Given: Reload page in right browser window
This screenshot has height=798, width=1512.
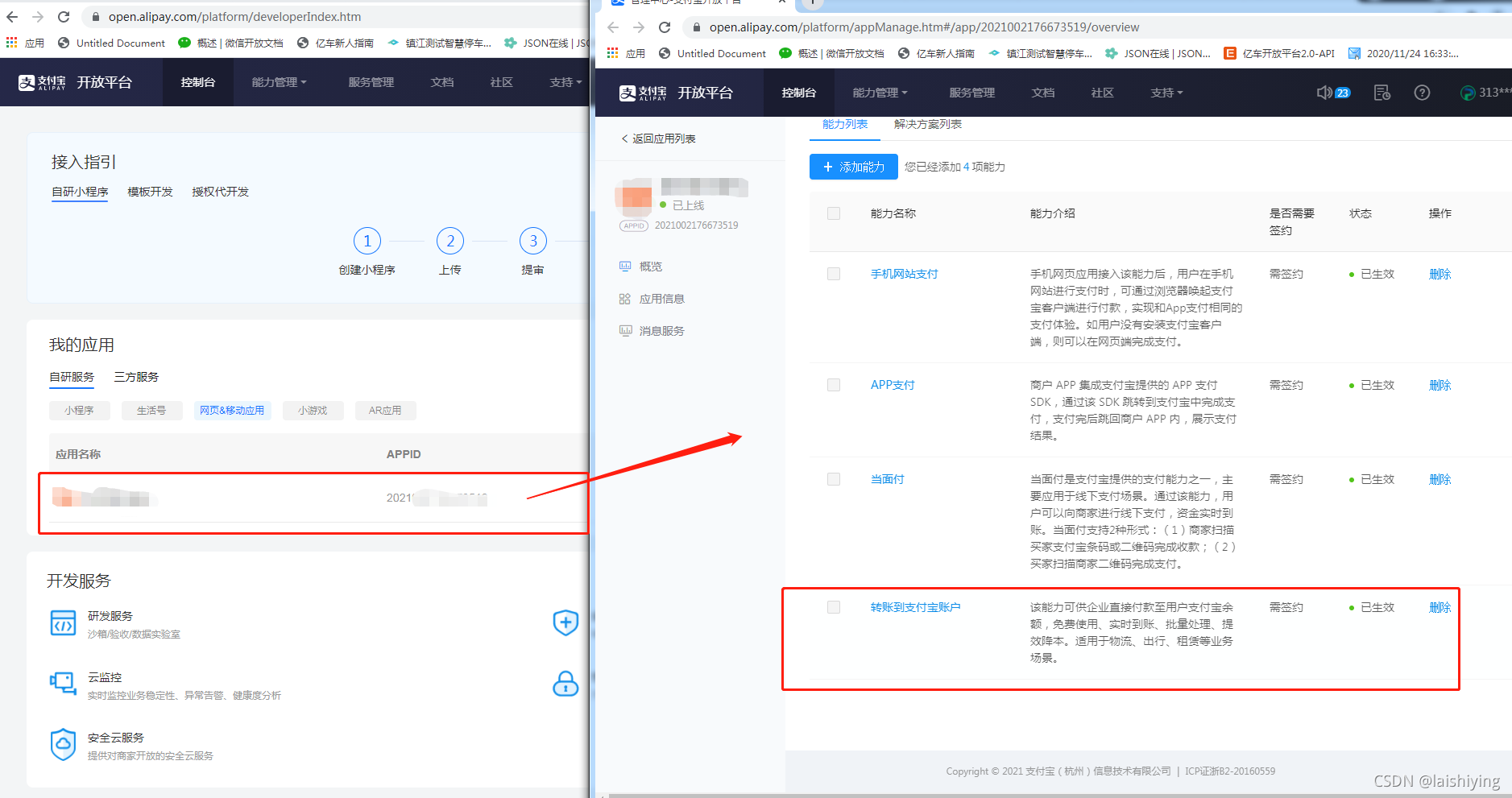Looking at the screenshot, I should [x=665, y=27].
